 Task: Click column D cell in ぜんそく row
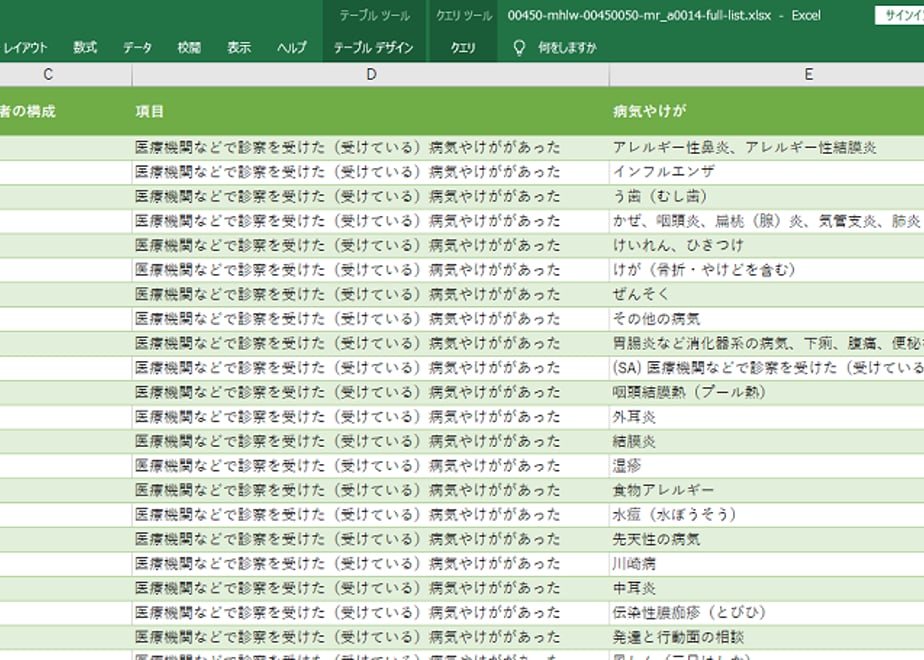(371, 294)
